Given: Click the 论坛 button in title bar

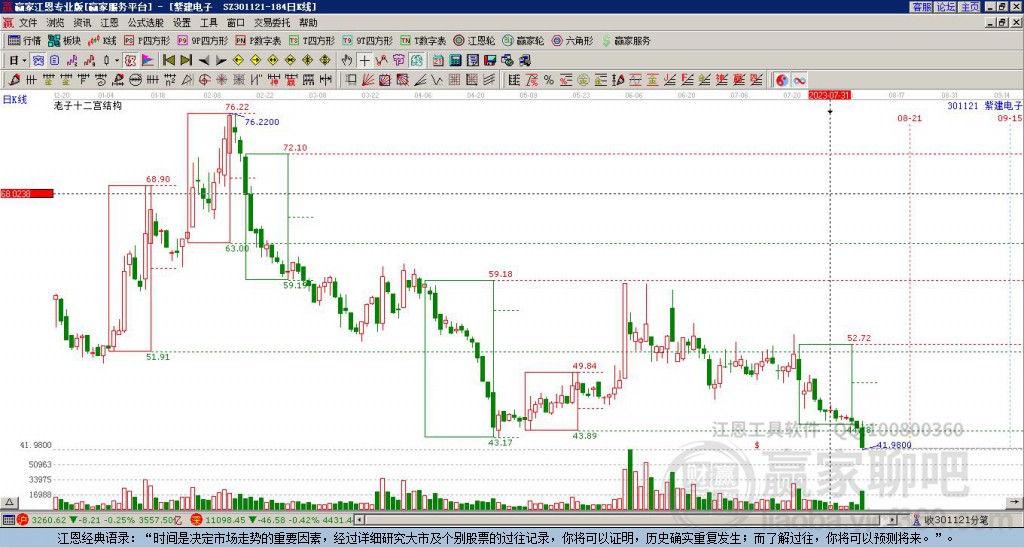Looking at the screenshot, I should click(946, 7).
